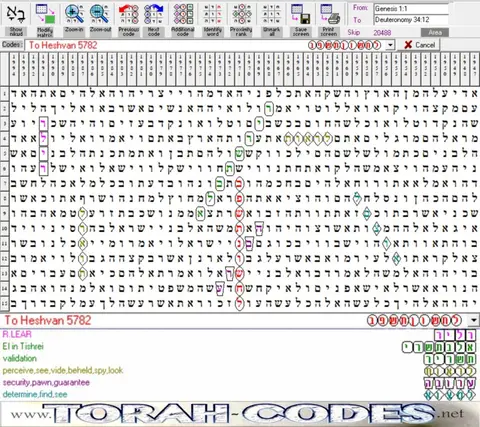
Task: Click the Show nikud Hebrew letters icon
Action: point(16,14)
